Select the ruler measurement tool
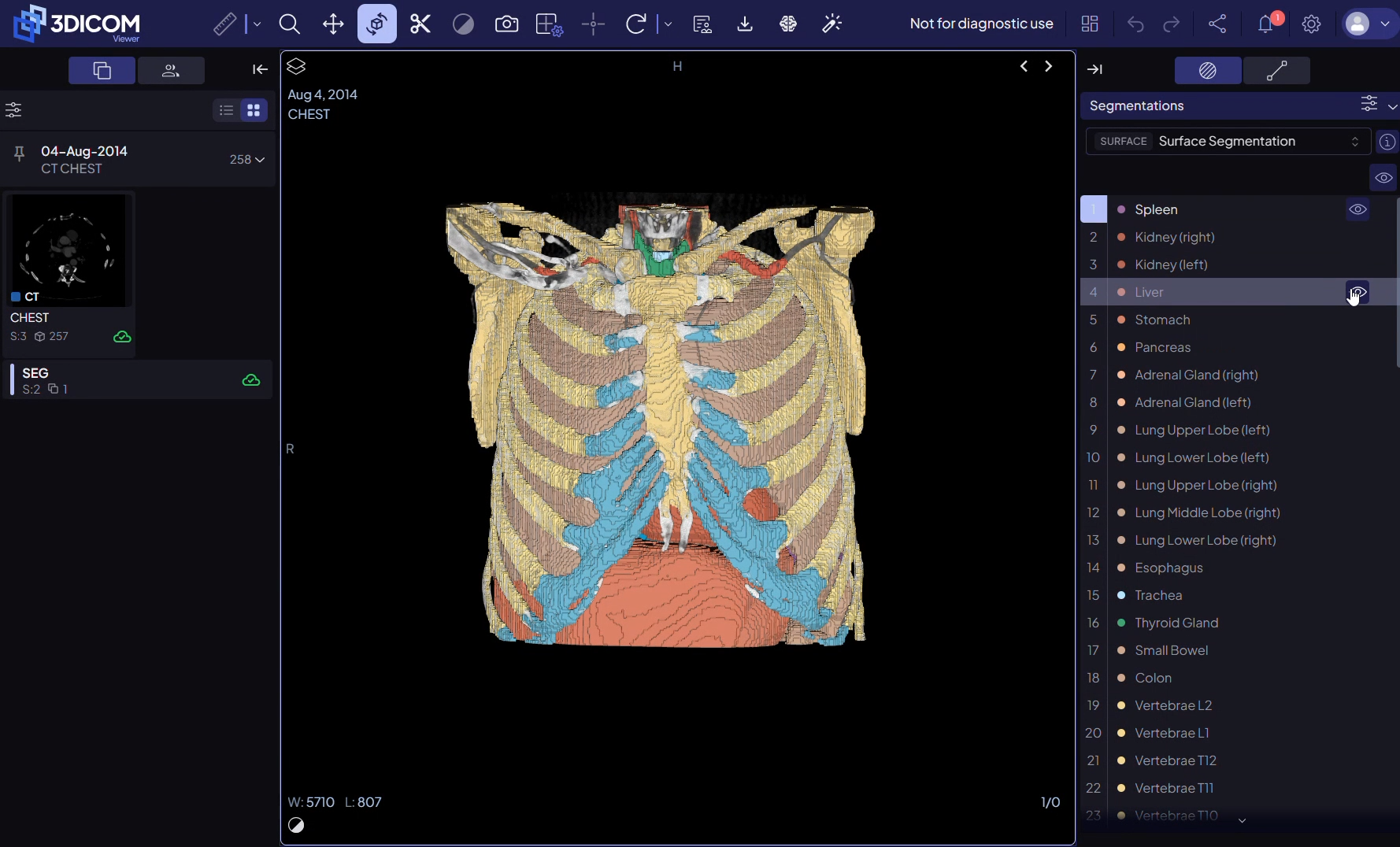Image resolution: width=1400 pixels, height=847 pixels. (x=224, y=24)
